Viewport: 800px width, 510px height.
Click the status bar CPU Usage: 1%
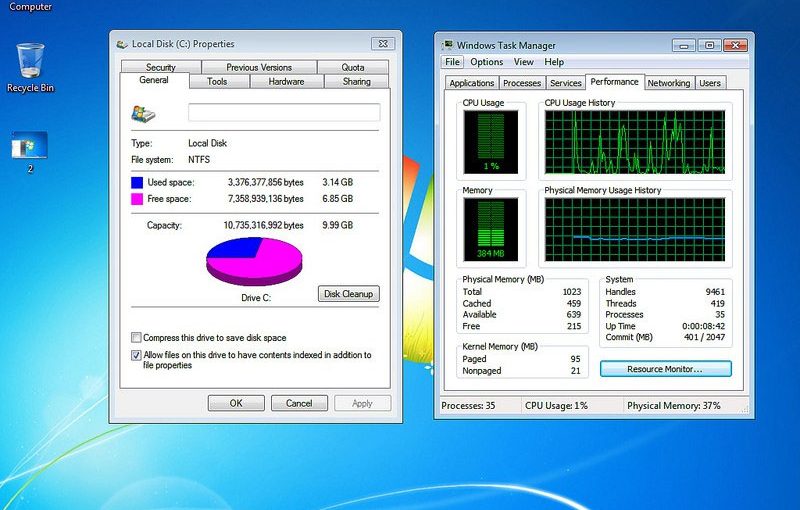[x=556, y=406]
